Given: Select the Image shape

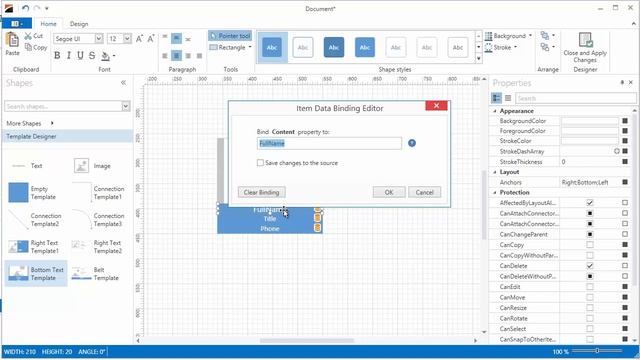Looking at the screenshot, I should (93, 166).
